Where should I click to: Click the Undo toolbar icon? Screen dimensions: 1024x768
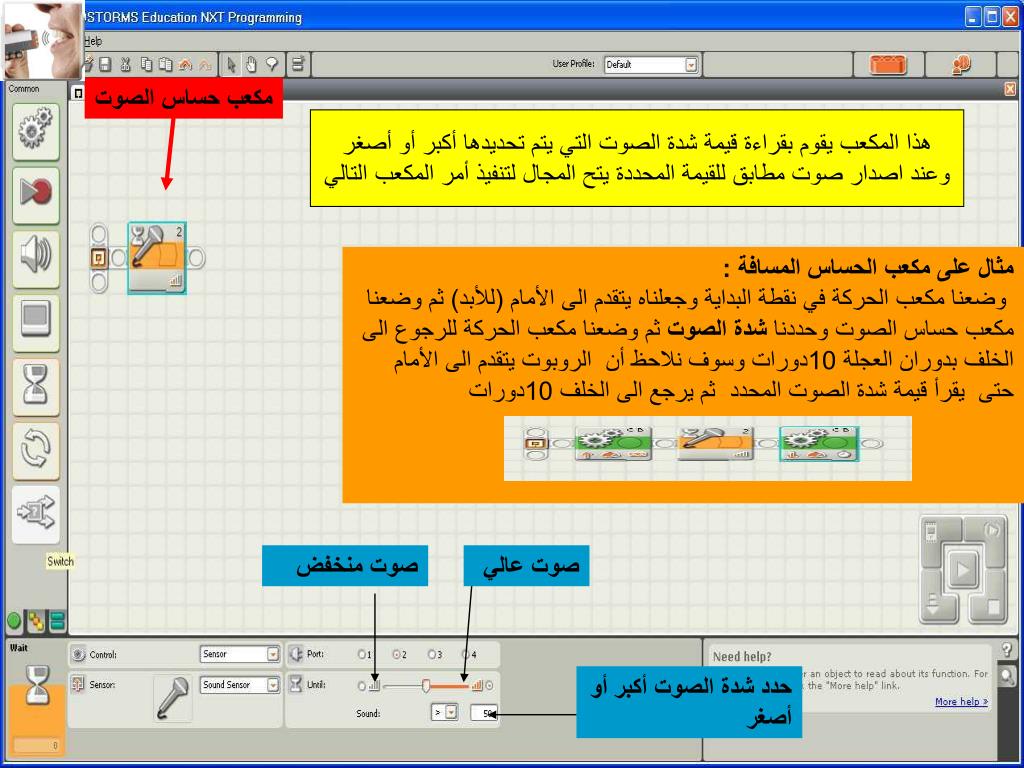[x=185, y=64]
